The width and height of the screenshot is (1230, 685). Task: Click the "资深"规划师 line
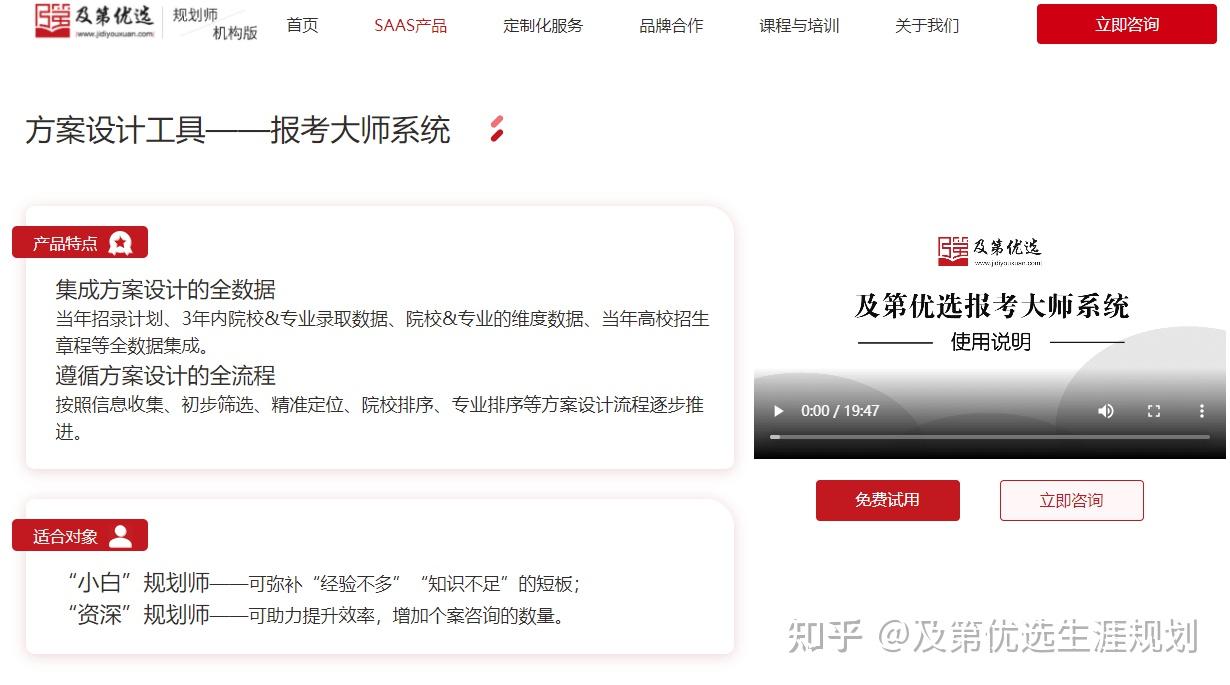tap(317, 615)
